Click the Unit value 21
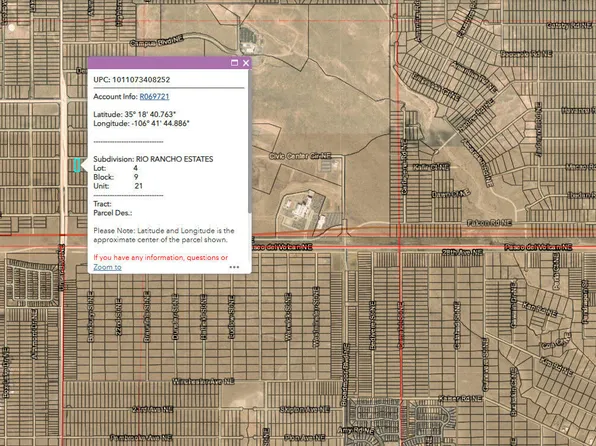The height and width of the screenshot is (446, 596). [x=138, y=186]
